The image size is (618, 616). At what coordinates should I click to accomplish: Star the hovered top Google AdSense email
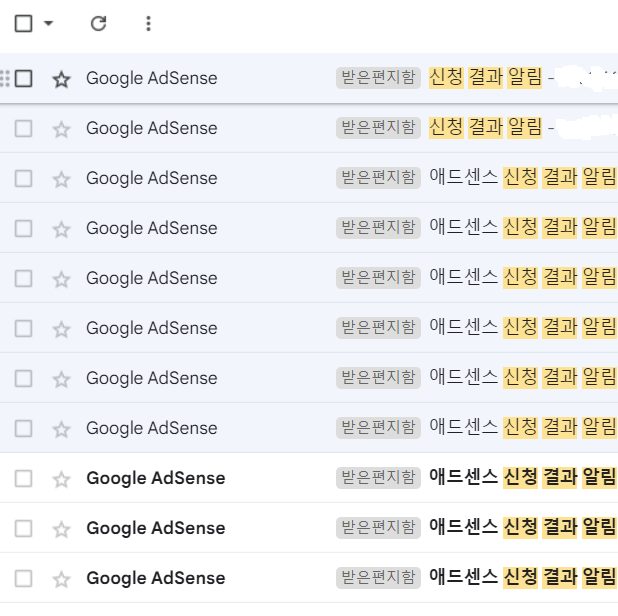tap(61, 79)
